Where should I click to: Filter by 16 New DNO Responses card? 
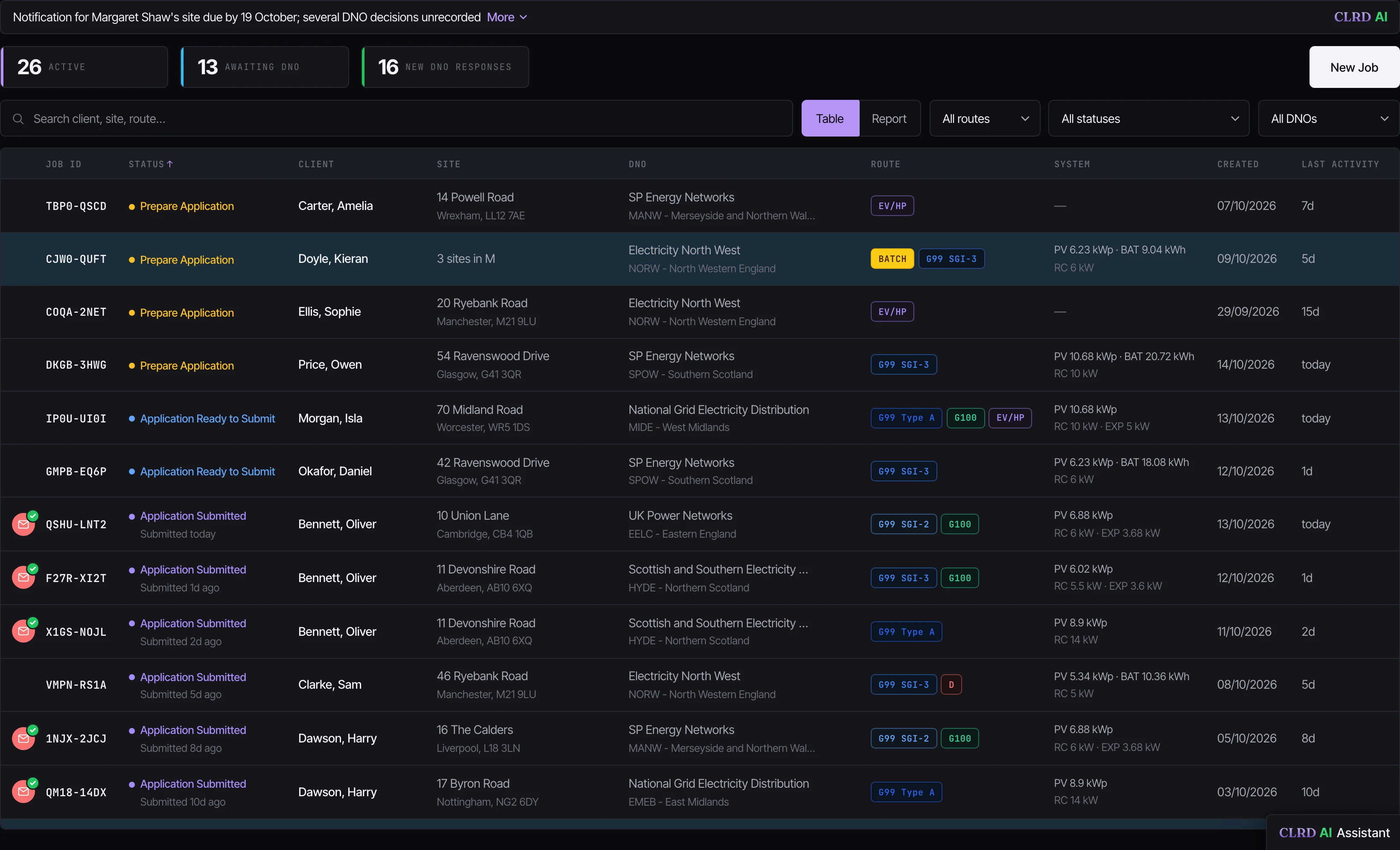446,67
